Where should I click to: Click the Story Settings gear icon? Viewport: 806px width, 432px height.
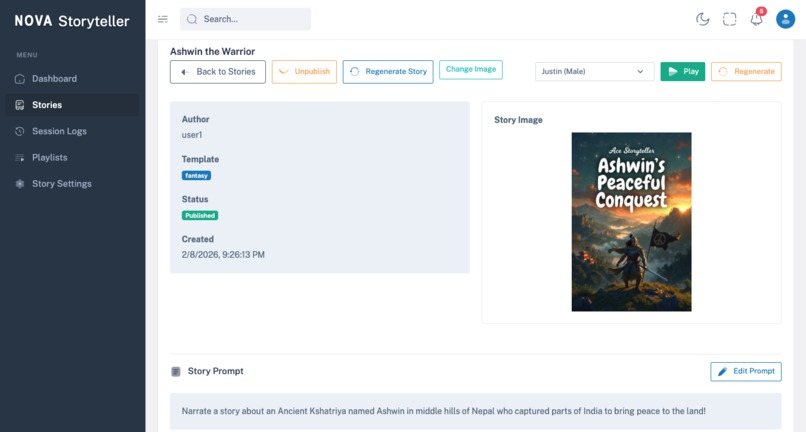[20, 184]
